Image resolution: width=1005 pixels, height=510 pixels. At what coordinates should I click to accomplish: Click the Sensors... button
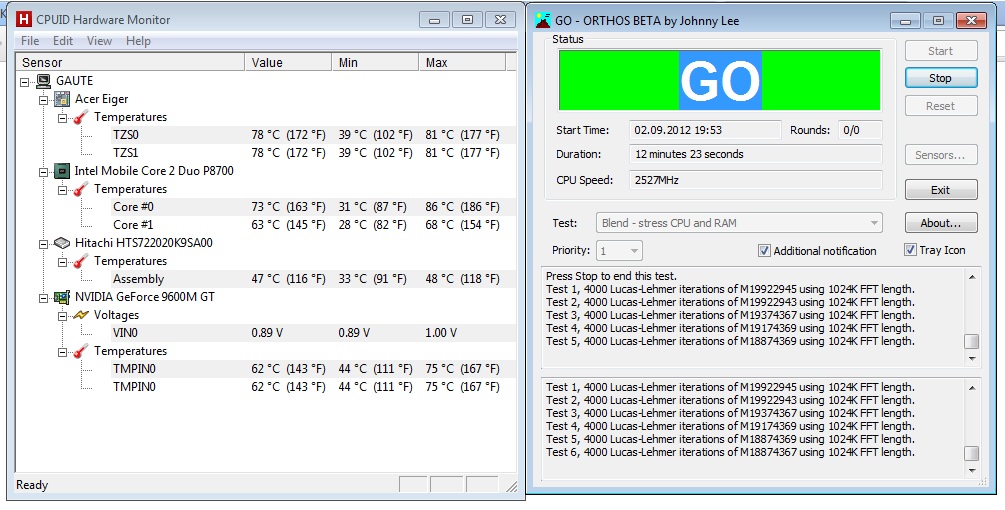(x=941, y=155)
